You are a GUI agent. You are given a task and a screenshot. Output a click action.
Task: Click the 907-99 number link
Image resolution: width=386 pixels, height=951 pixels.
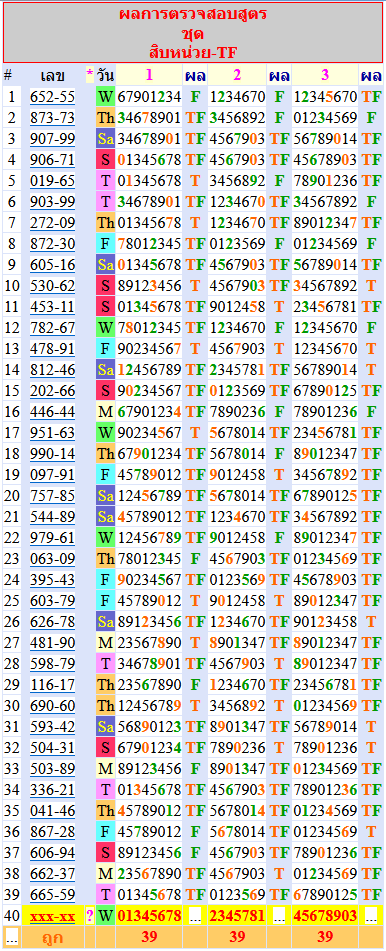(53, 138)
